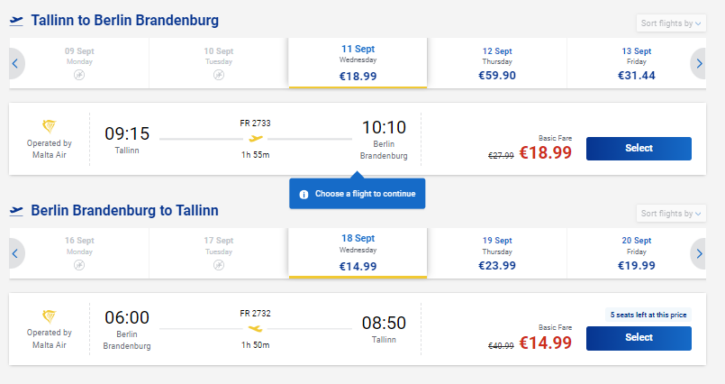
Task: Click the info icon in Choose a flight tooltip
Action: click(304, 194)
